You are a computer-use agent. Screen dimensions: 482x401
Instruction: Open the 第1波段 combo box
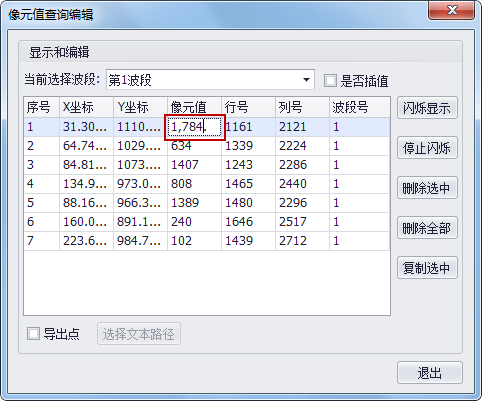click(210, 80)
